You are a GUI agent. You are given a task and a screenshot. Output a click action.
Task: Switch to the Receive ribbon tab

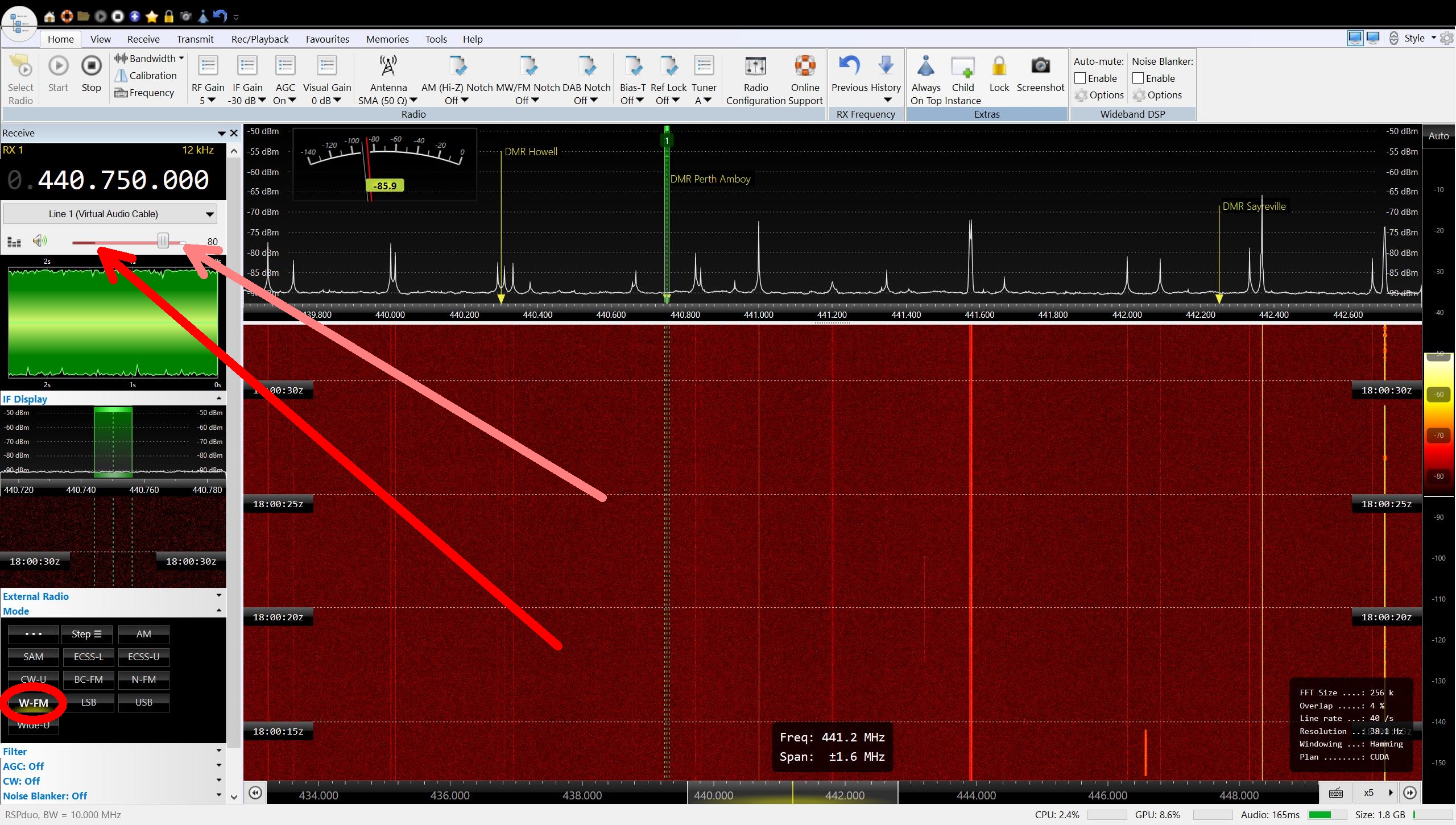(x=143, y=39)
